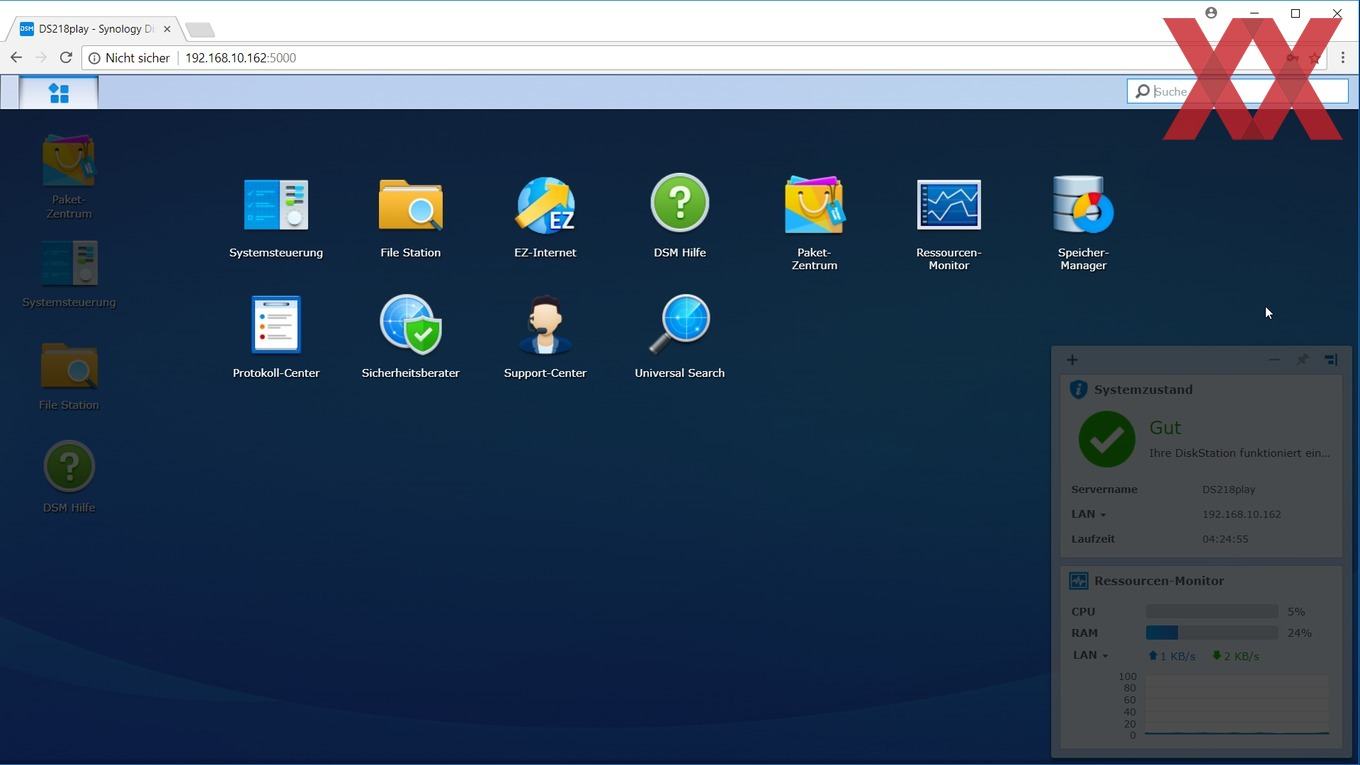1360x765 pixels.
Task: Add a widget with the plus button
Action: coord(1072,360)
